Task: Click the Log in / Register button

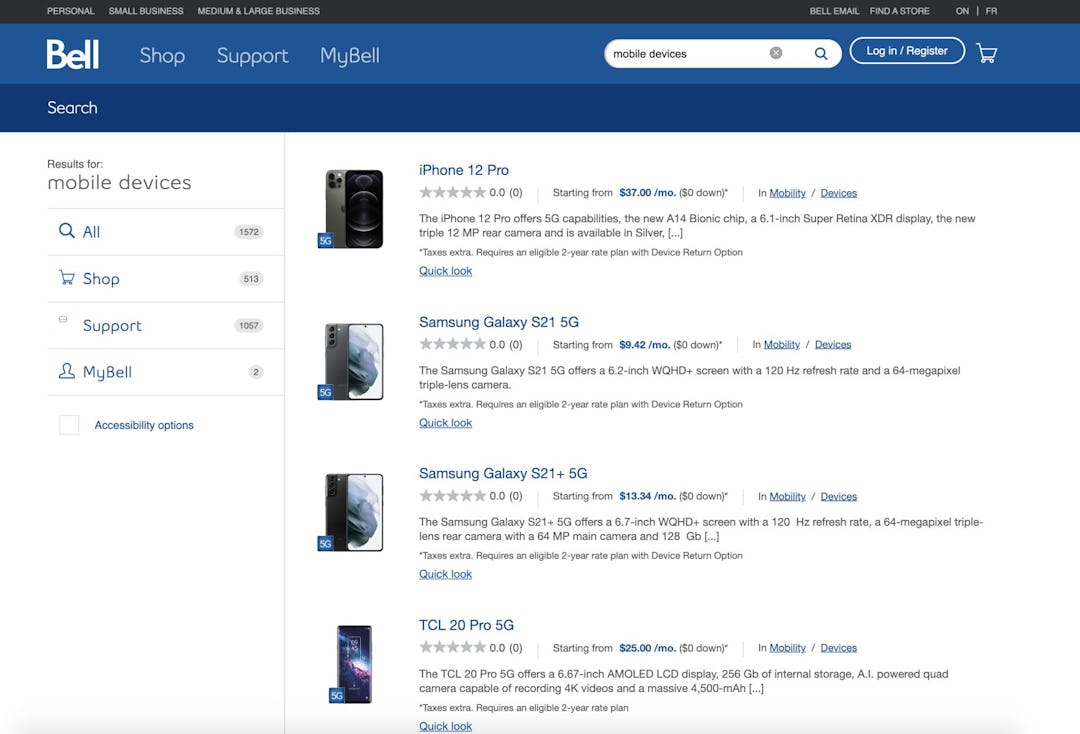Action: 906,50
